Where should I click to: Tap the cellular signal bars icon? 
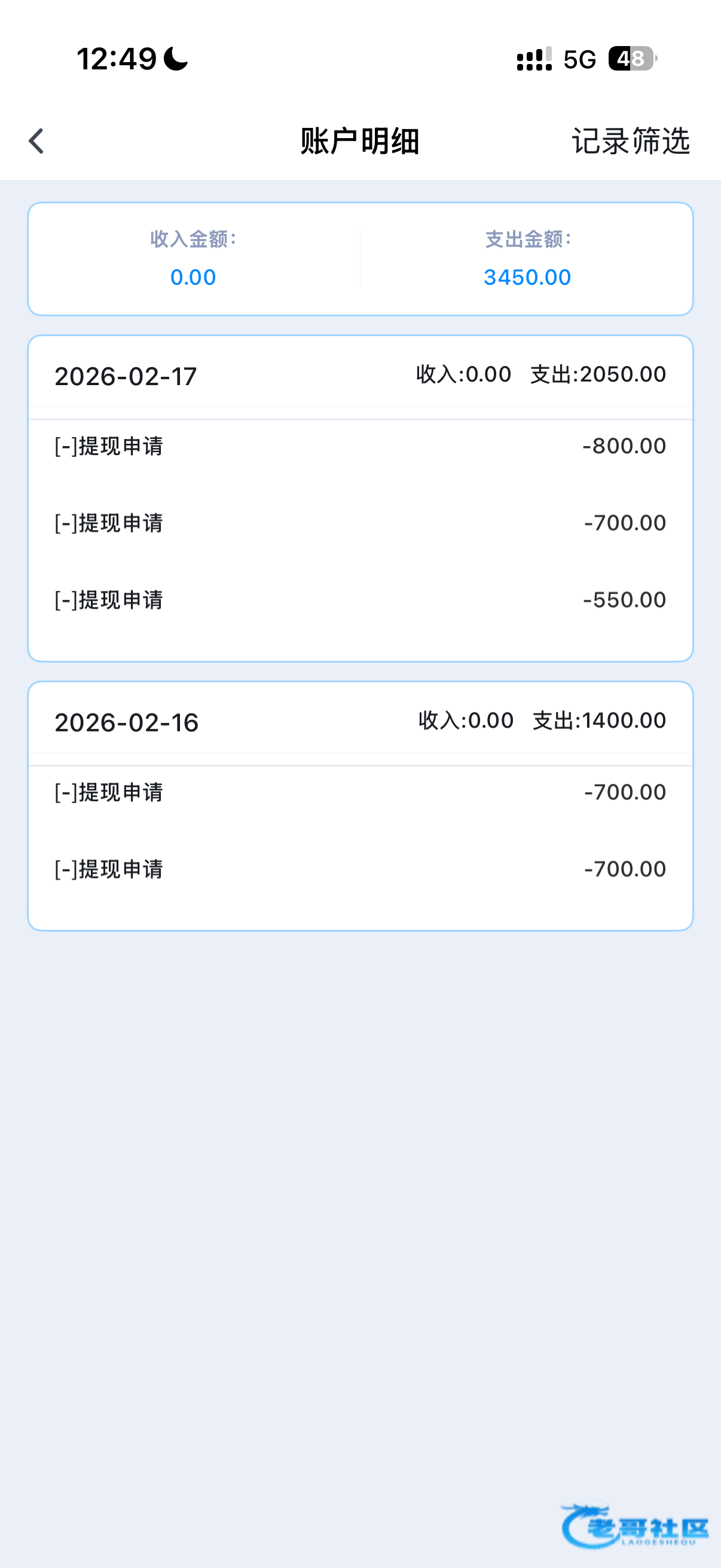tap(534, 59)
